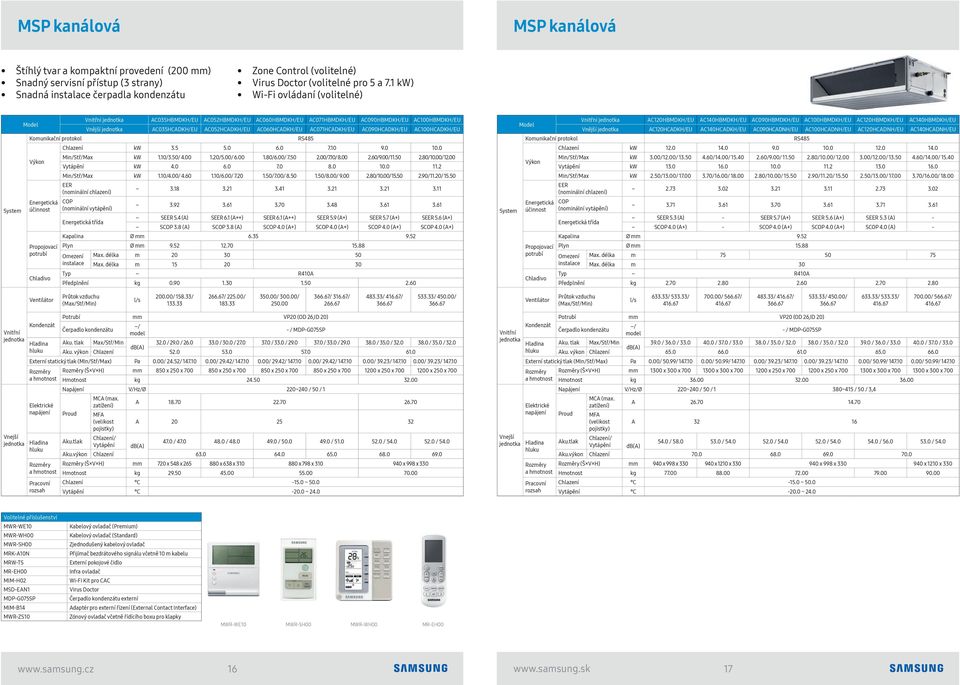
Task: Click the outdoor unit weight 77.00
Action: click(x=670, y=473)
